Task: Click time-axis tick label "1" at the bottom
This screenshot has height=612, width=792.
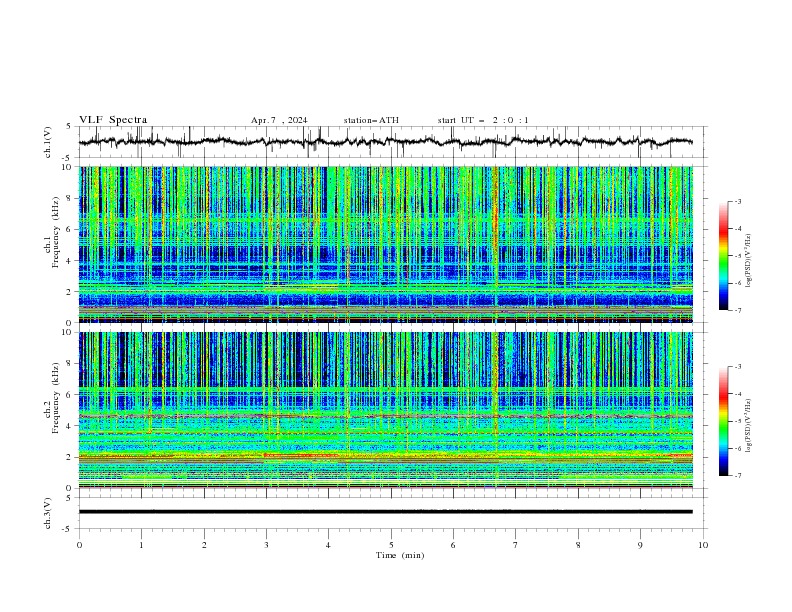Action: [x=141, y=545]
